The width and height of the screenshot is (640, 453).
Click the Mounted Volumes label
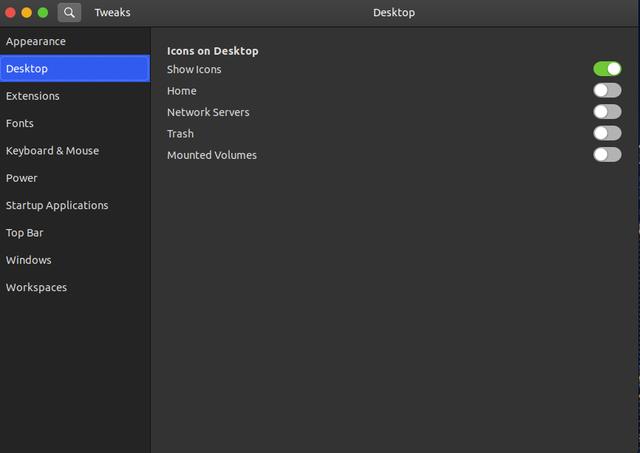[212, 155]
